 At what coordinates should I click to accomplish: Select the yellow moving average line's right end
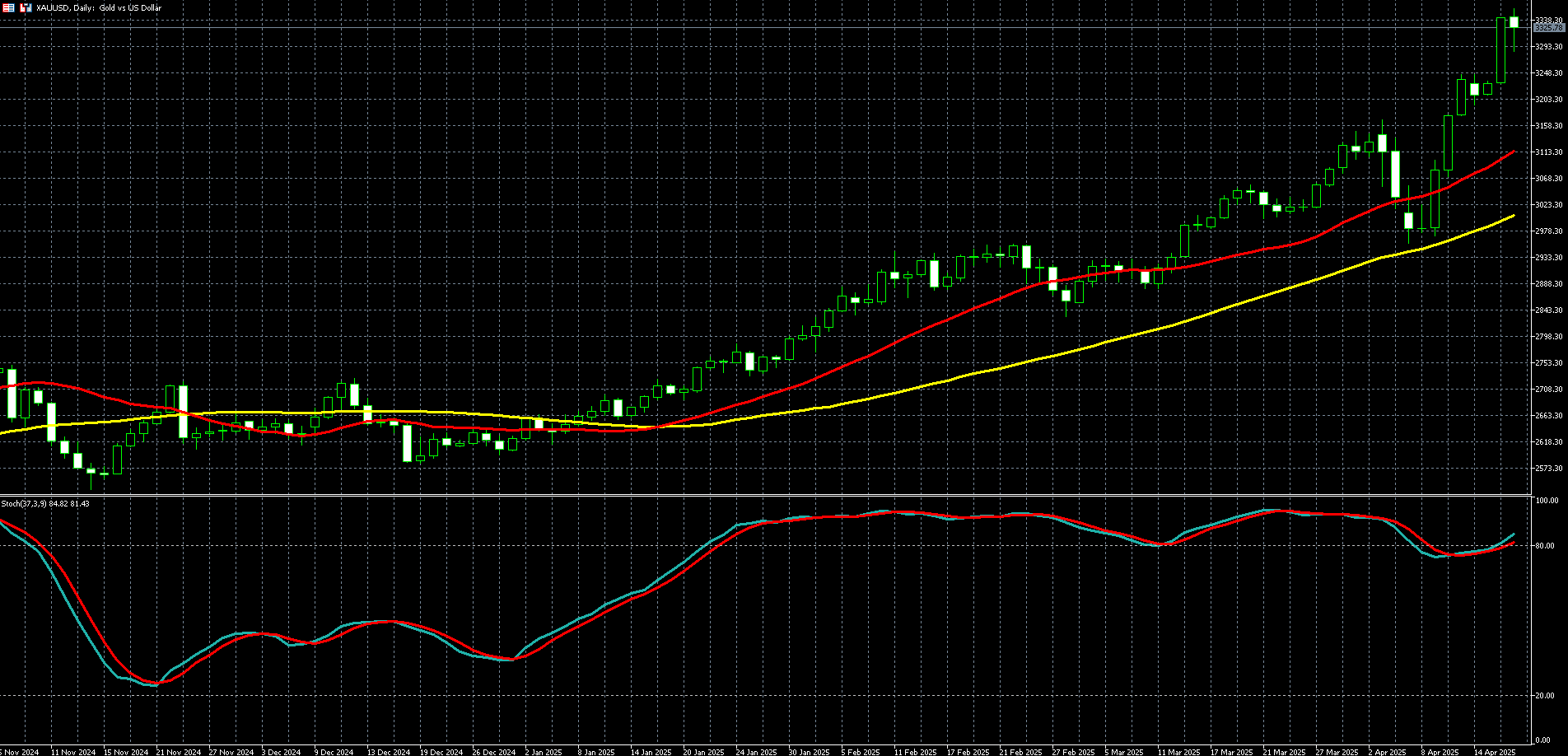[1512, 217]
